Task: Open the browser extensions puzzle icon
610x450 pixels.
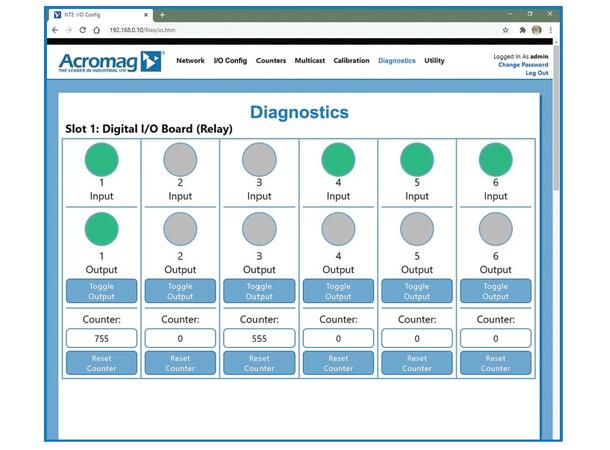Action: click(521, 30)
